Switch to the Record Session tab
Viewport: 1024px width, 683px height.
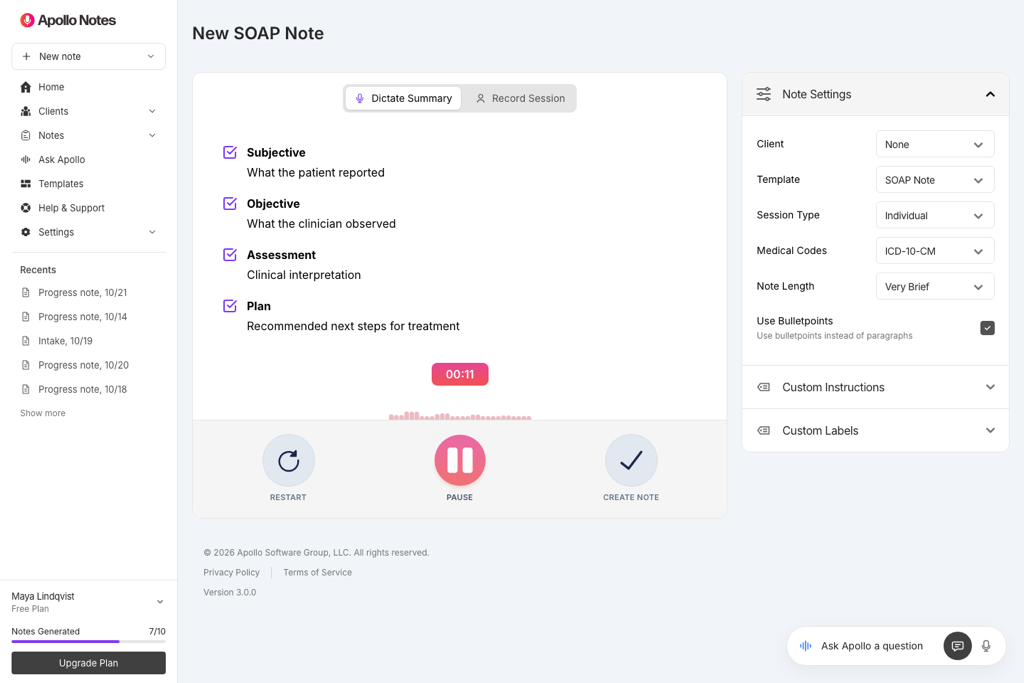[520, 99]
